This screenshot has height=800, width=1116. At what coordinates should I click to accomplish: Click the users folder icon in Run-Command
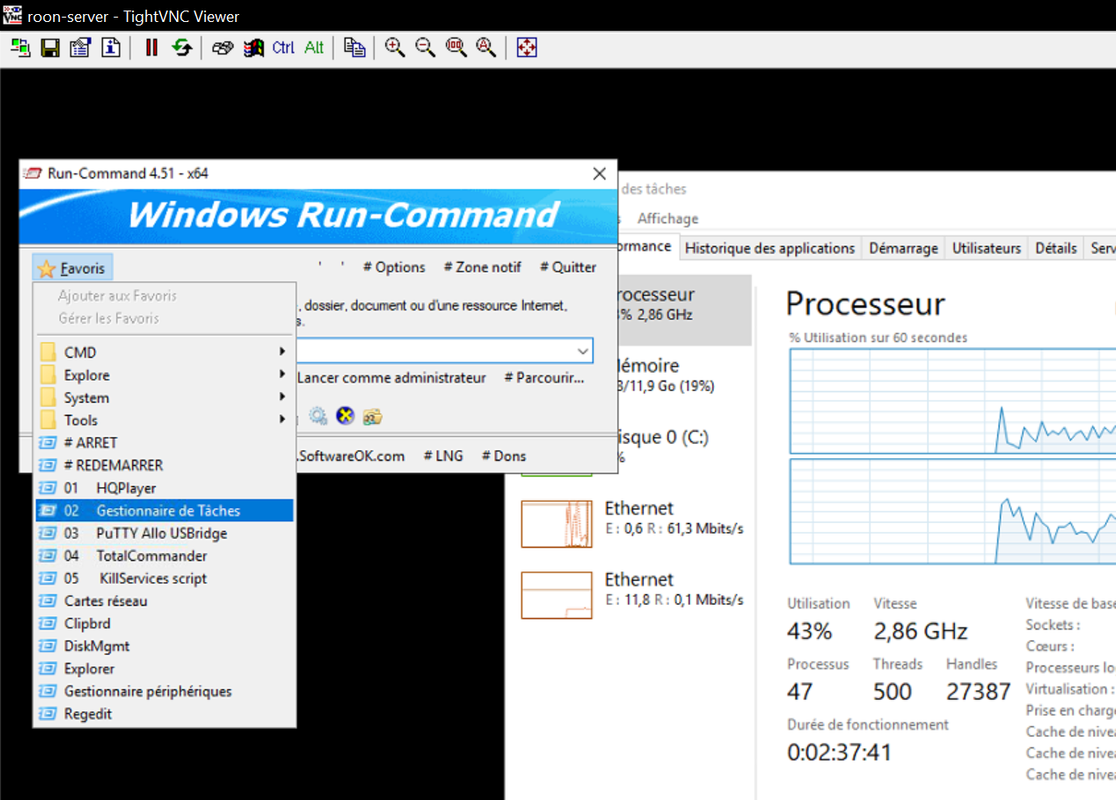click(x=372, y=416)
